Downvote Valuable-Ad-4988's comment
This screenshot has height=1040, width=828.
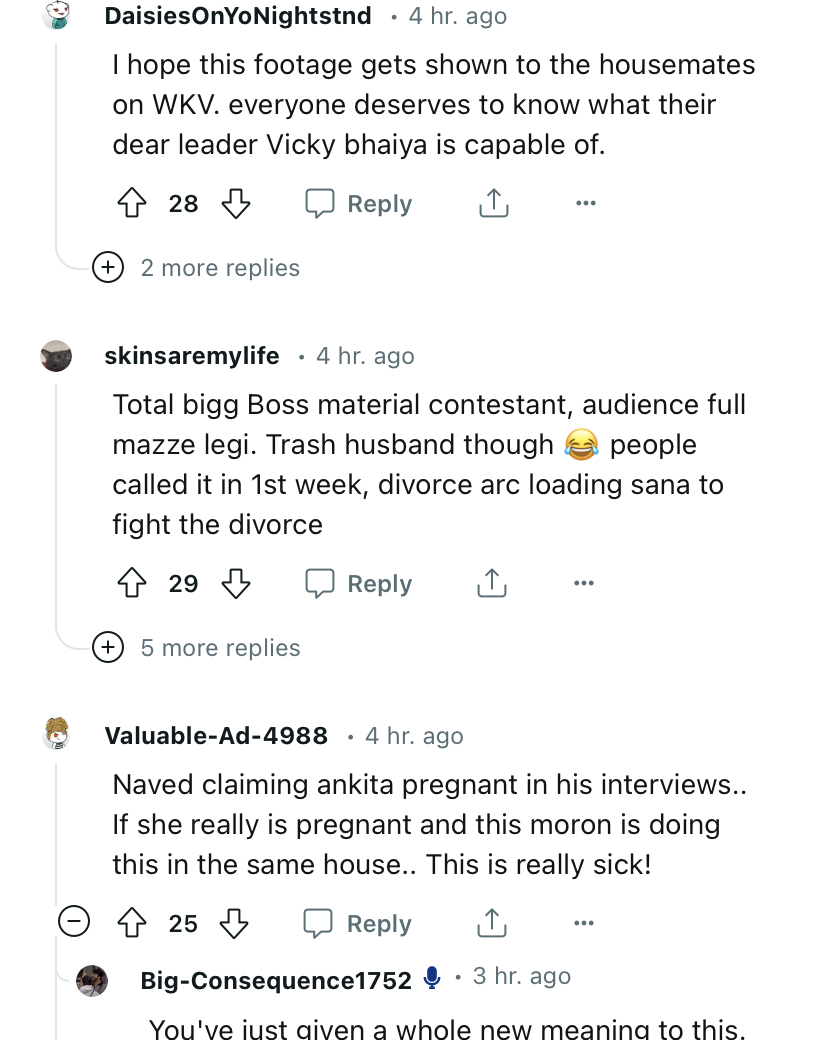(235, 924)
